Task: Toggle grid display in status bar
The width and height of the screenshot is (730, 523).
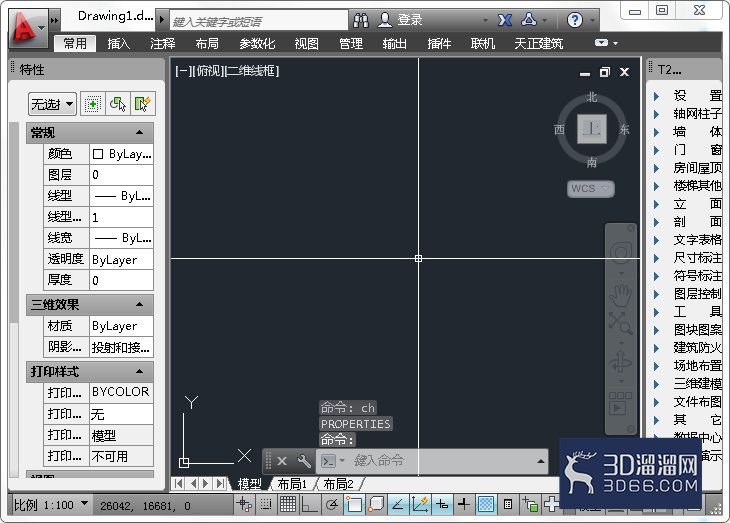Action: click(287, 504)
